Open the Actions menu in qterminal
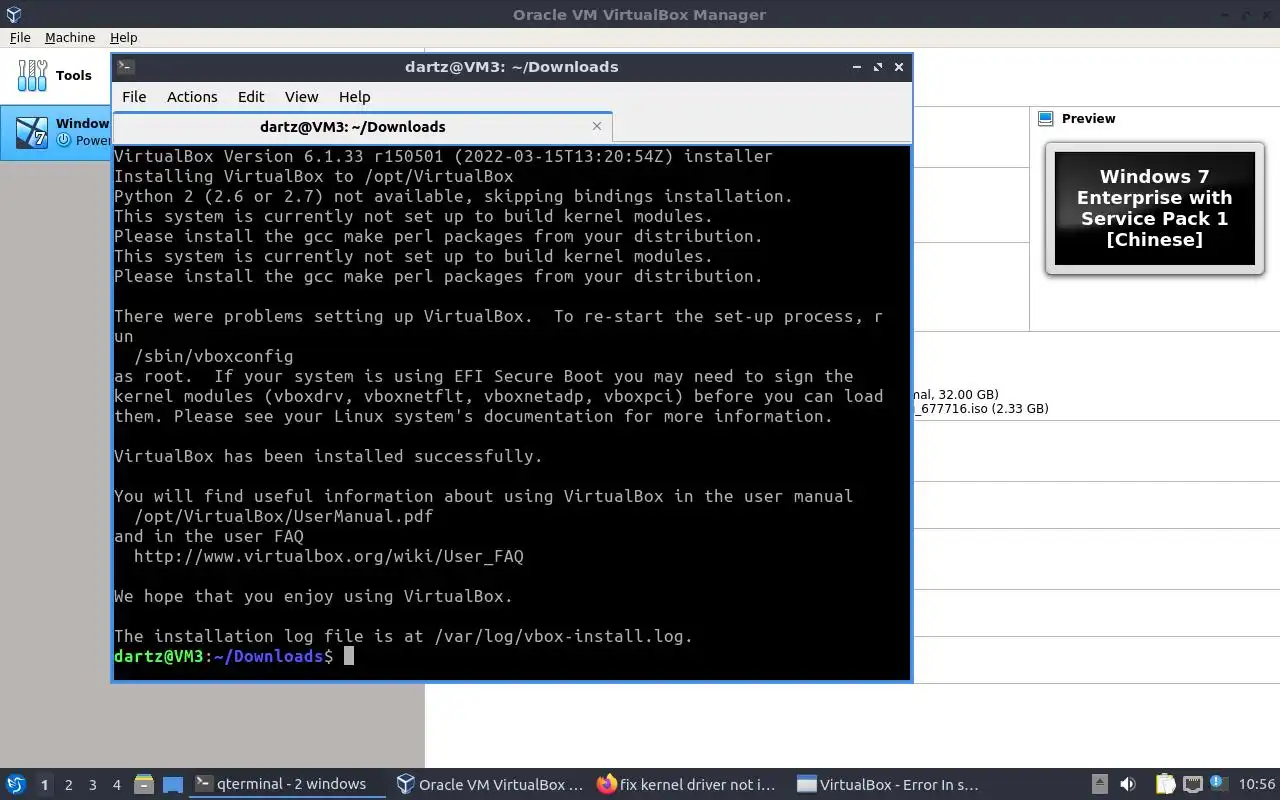Image resolution: width=1280 pixels, height=800 pixels. 192,97
